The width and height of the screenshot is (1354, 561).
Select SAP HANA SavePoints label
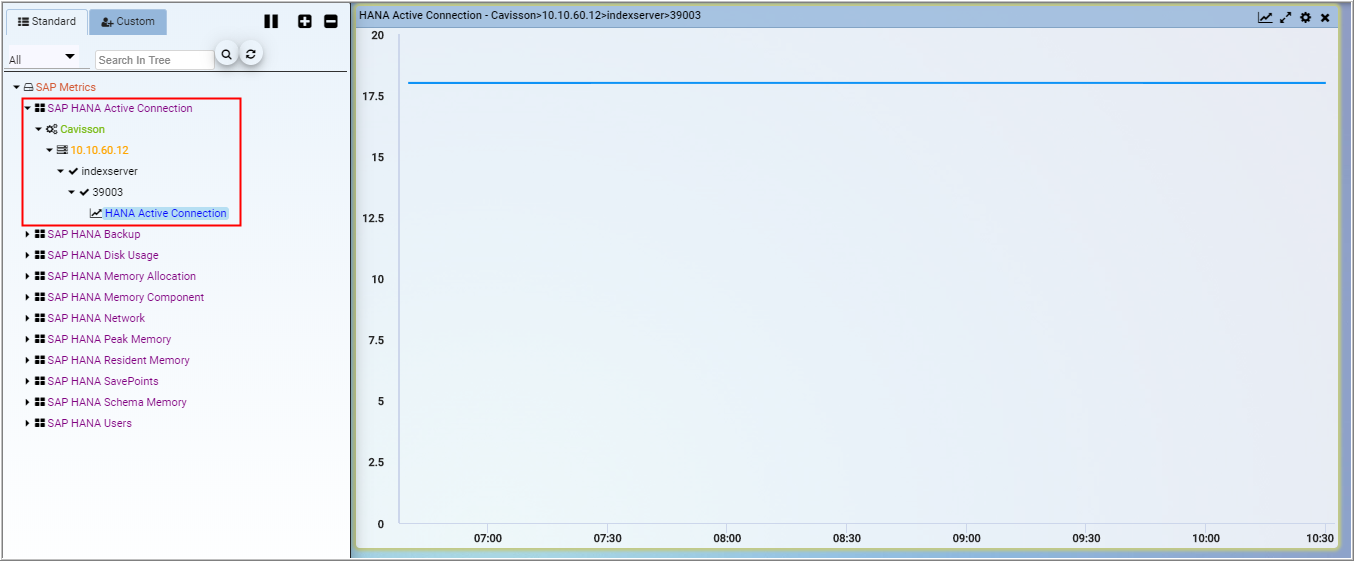coord(103,381)
